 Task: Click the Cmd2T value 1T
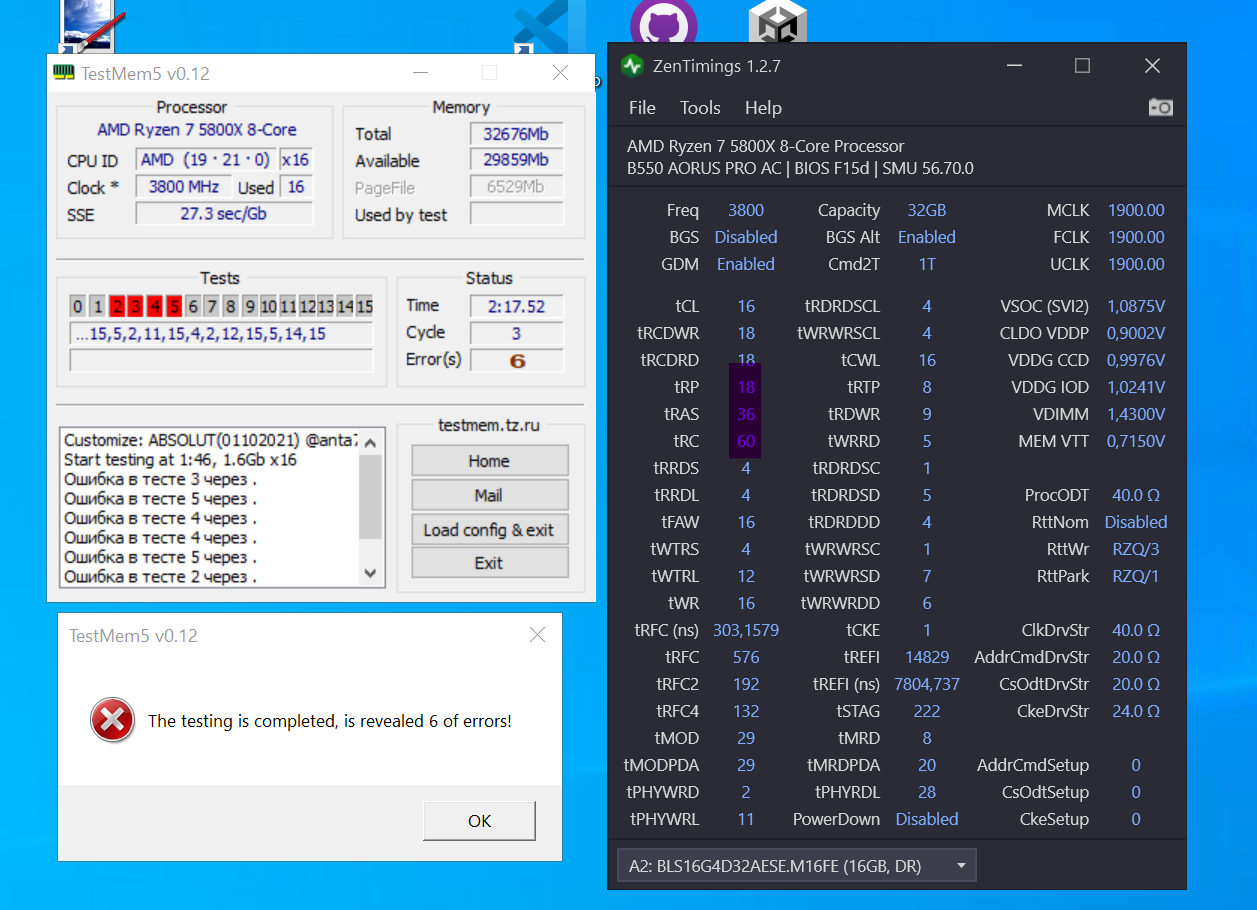(927, 264)
